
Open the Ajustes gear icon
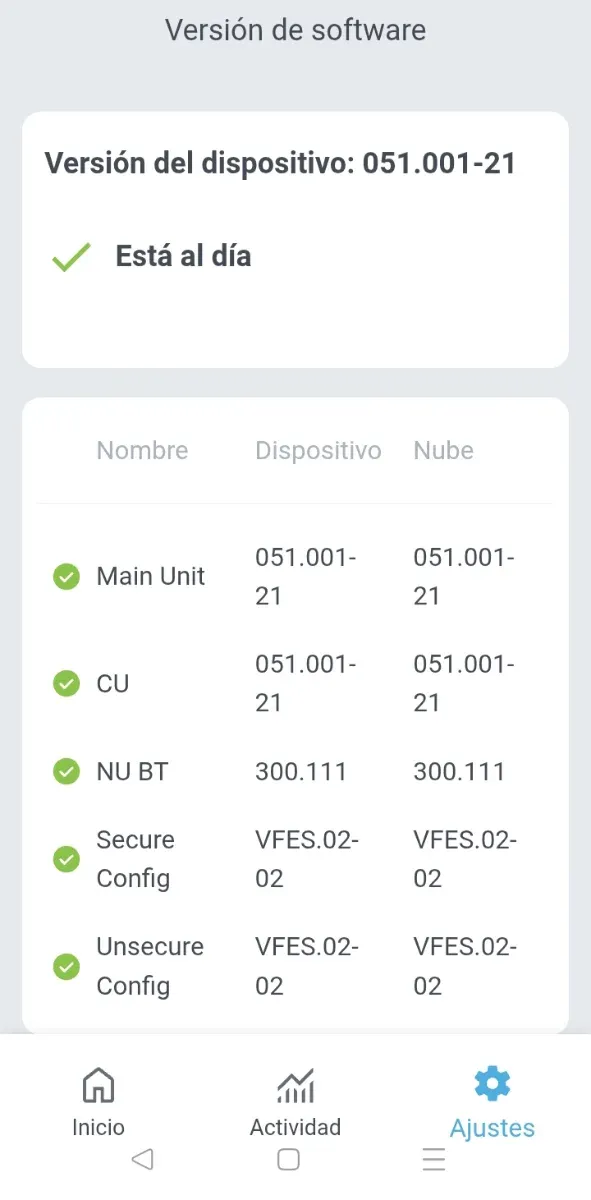click(x=491, y=1082)
